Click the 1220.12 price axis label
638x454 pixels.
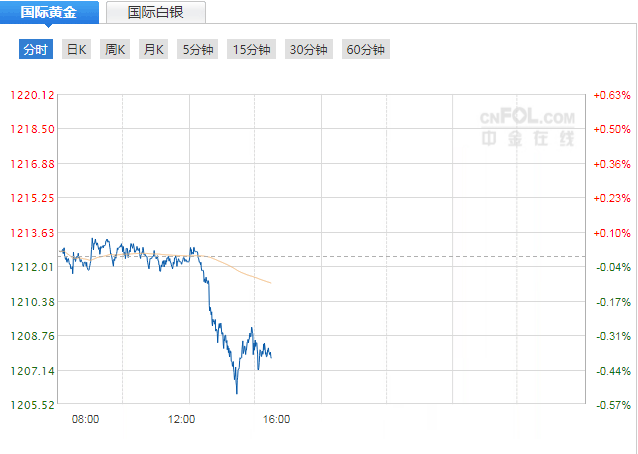32,95
